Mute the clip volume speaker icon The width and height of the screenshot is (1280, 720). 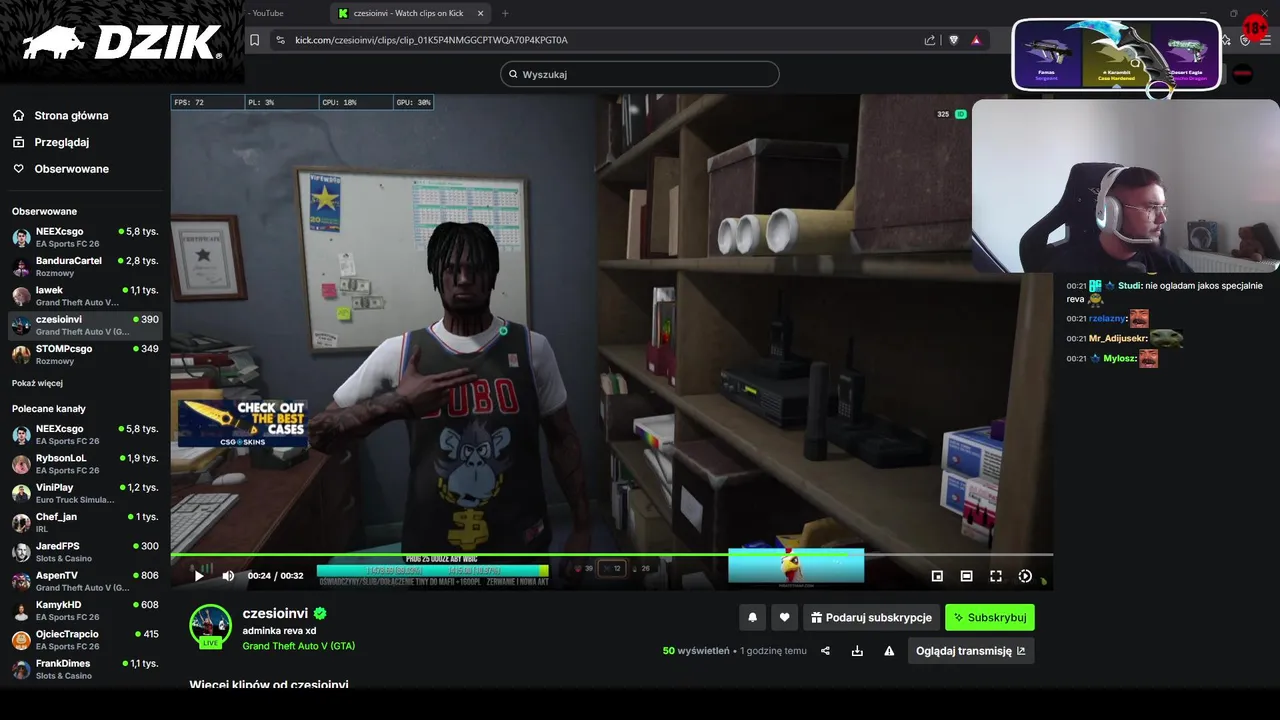tap(228, 576)
